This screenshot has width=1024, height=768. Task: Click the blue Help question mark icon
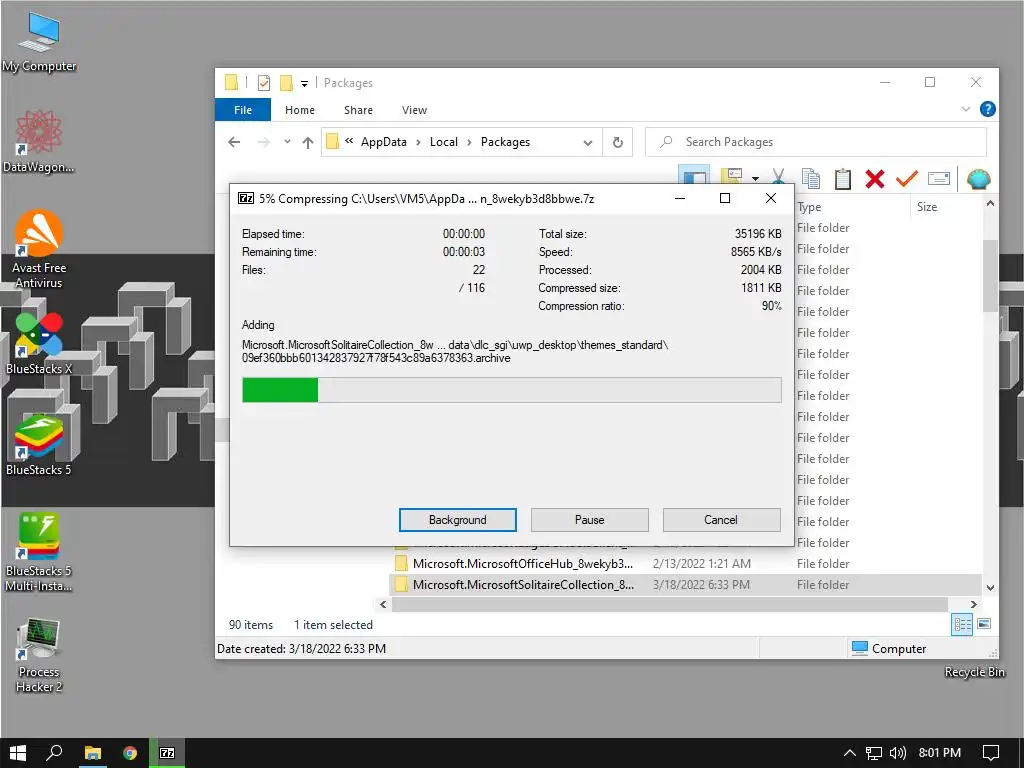[x=987, y=109]
